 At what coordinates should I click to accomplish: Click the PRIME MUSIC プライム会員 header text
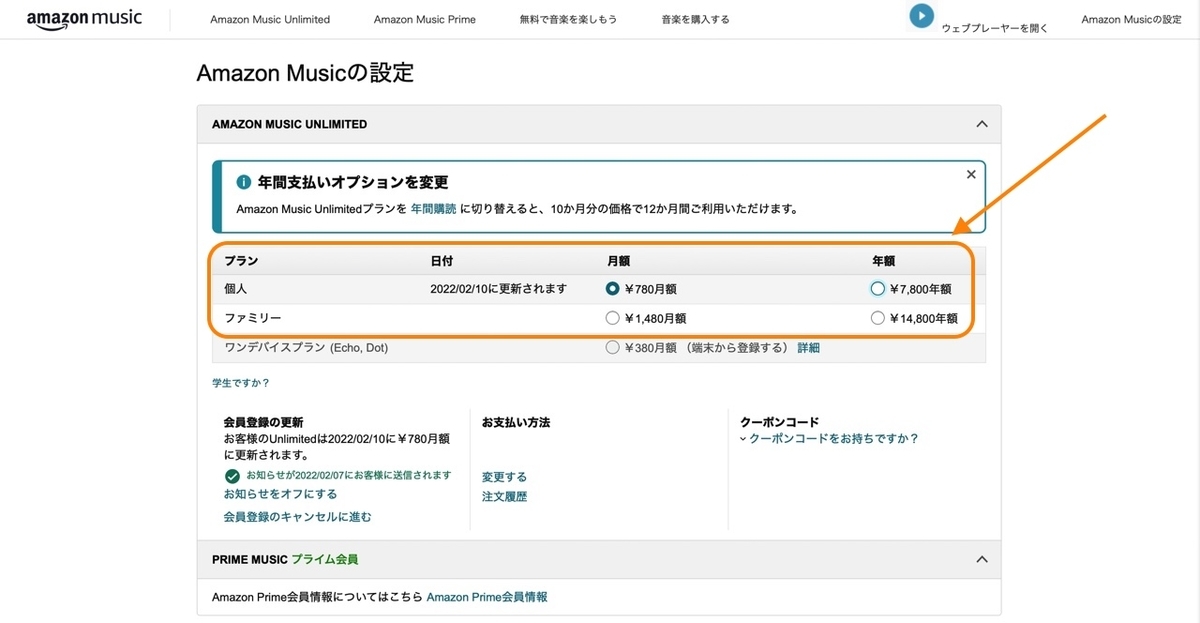coord(285,559)
